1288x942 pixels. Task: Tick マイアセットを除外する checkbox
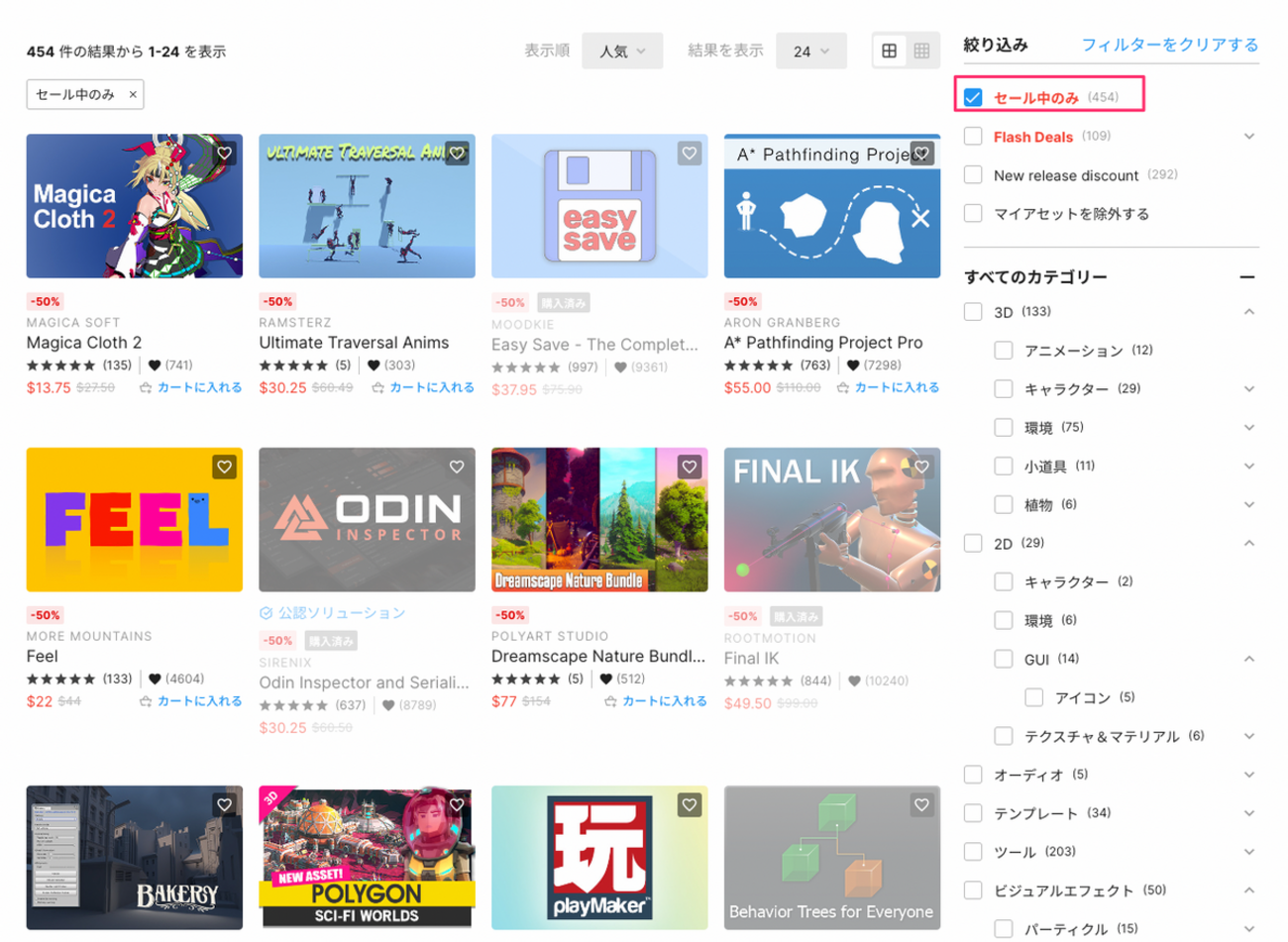coord(973,213)
